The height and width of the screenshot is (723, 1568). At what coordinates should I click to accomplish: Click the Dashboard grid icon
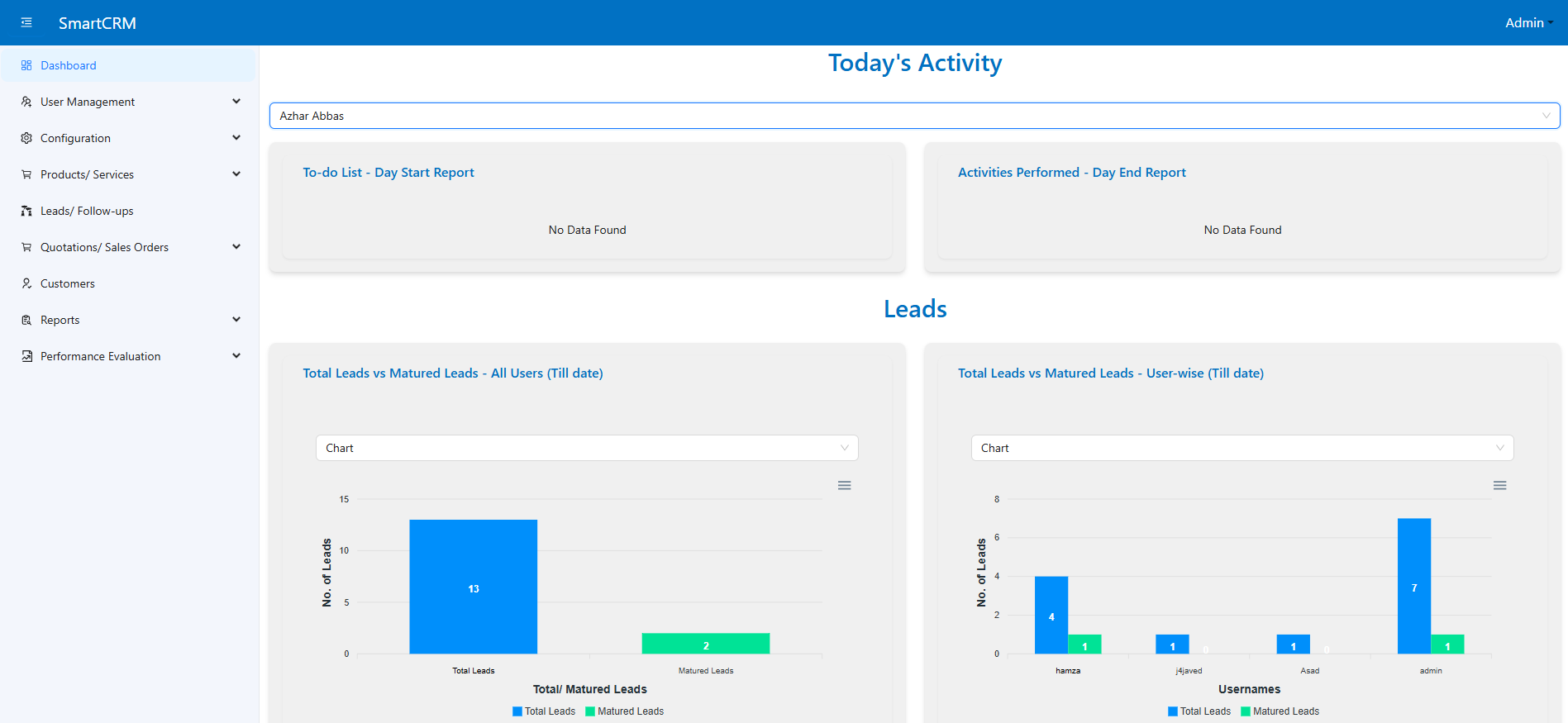click(26, 65)
